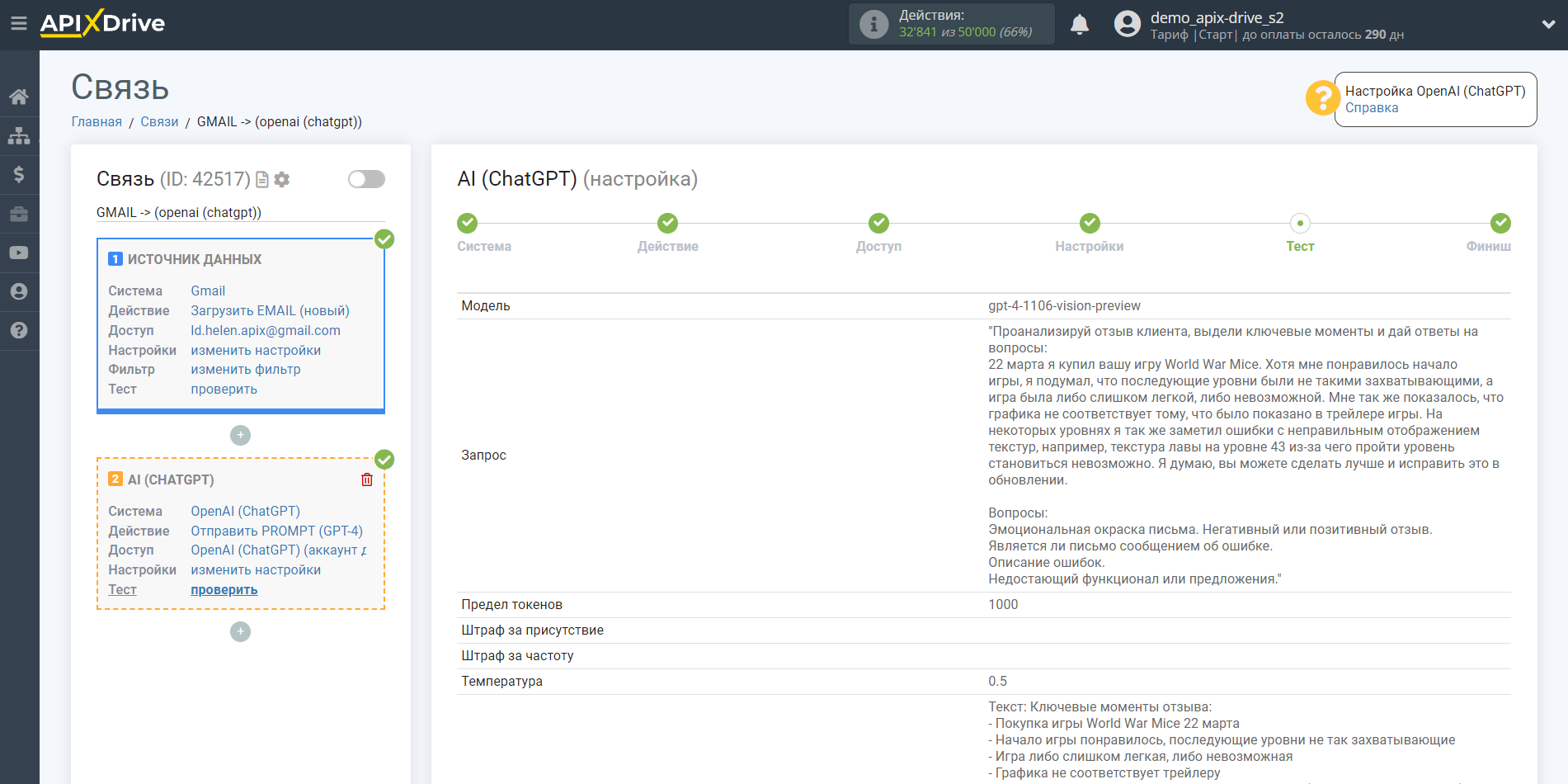
Task: Click изменить настройки in AI block
Action: (x=256, y=570)
